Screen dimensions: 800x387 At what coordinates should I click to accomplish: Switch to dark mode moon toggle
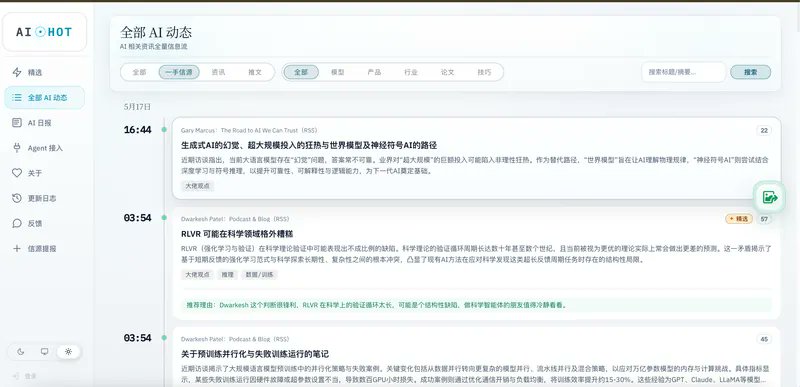(21, 351)
